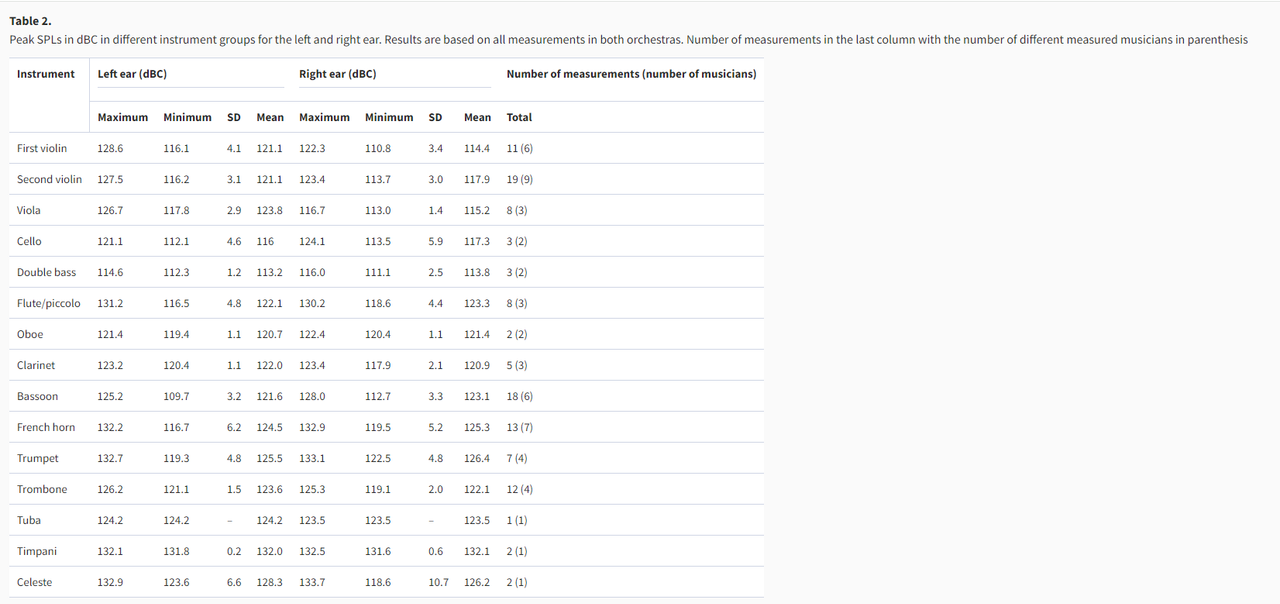Click Celeste left ear mean 128.3

[x=270, y=582]
